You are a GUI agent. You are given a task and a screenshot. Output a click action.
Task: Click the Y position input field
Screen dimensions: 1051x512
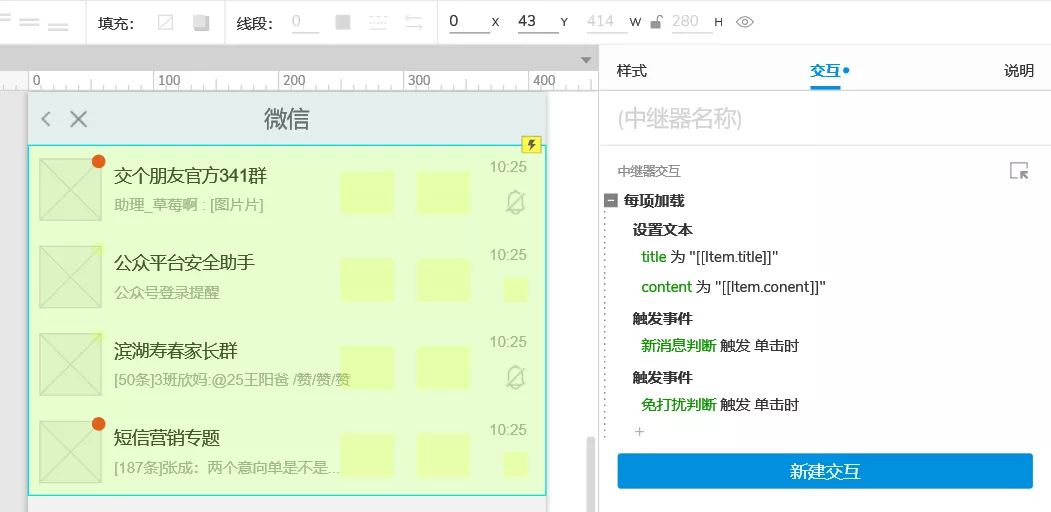538,22
